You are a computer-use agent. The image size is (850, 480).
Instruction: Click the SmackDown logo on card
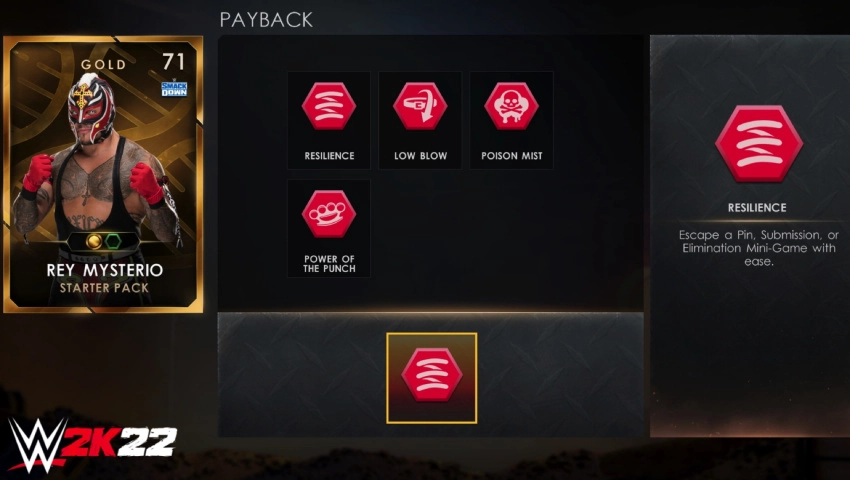click(x=174, y=89)
